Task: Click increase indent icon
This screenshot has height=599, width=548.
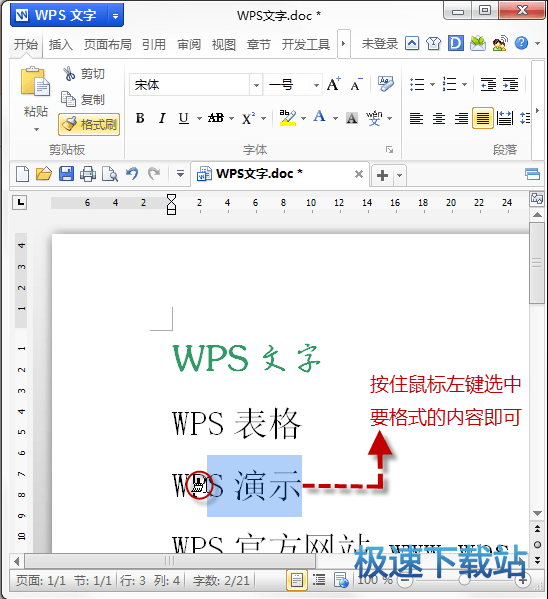Action: pyautogui.click(x=511, y=84)
